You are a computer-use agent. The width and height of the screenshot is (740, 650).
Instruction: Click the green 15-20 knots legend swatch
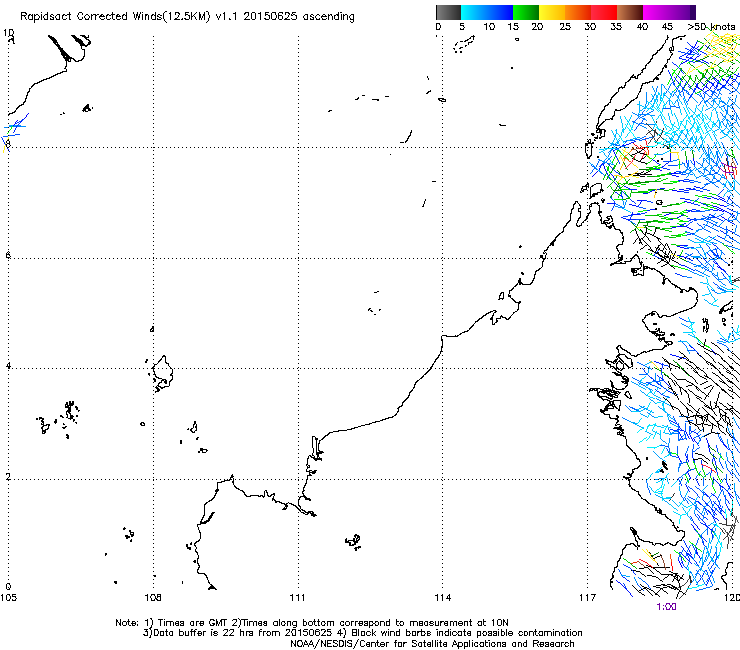(x=526, y=12)
